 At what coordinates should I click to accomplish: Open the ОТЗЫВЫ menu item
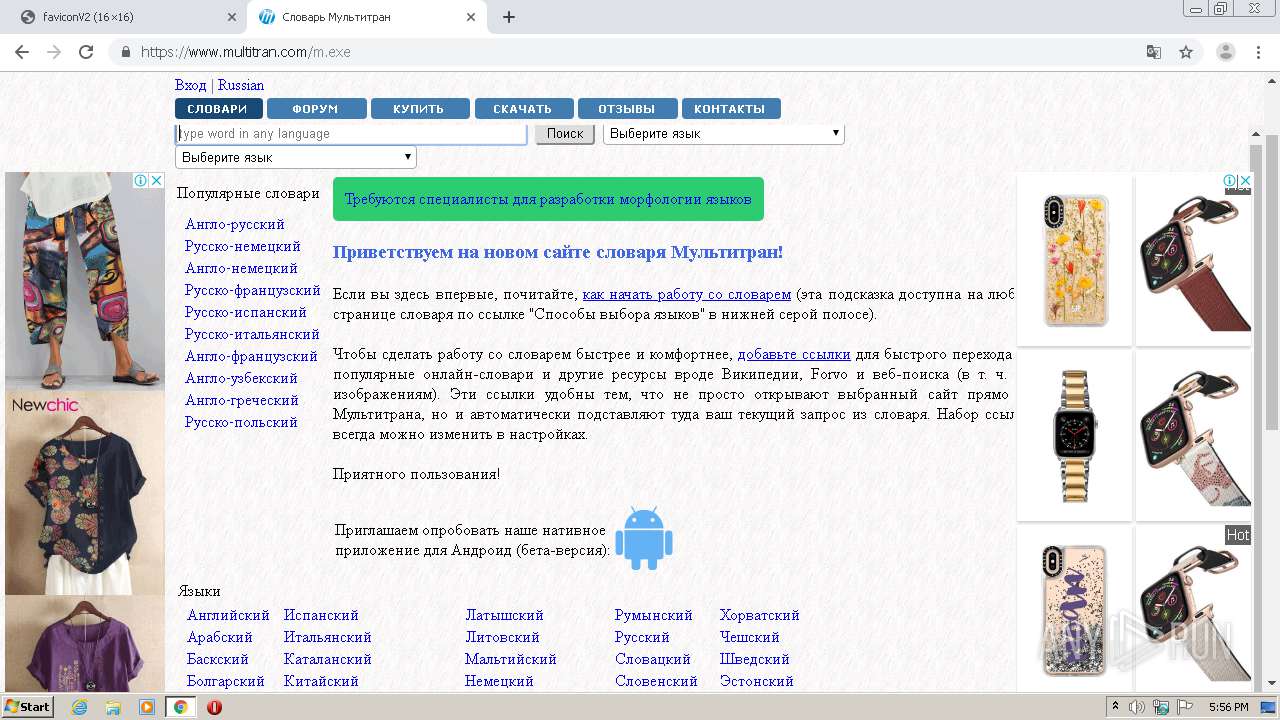(627, 109)
